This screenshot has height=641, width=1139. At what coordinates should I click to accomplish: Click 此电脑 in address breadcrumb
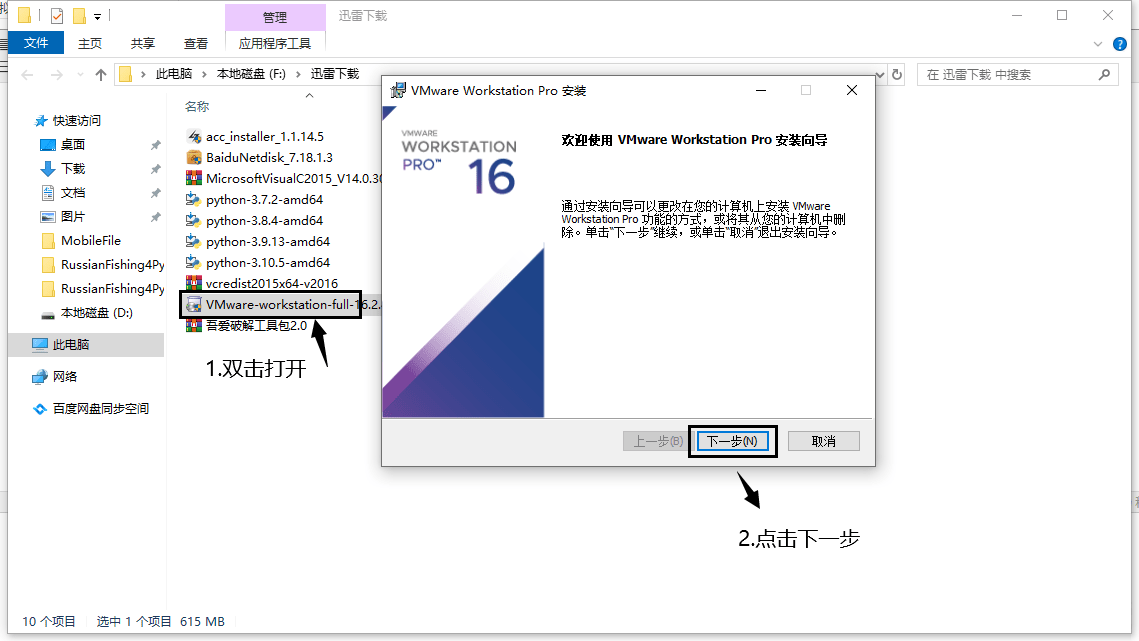(174, 74)
